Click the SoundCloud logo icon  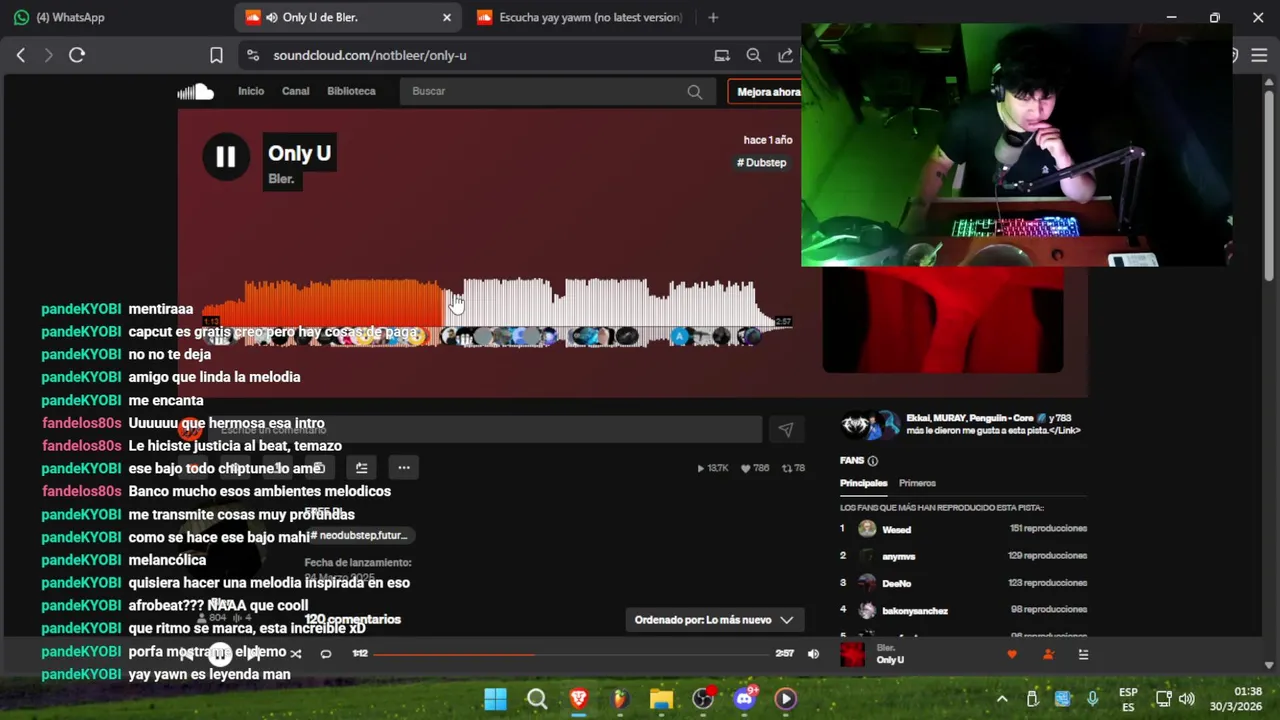click(195, 92)
